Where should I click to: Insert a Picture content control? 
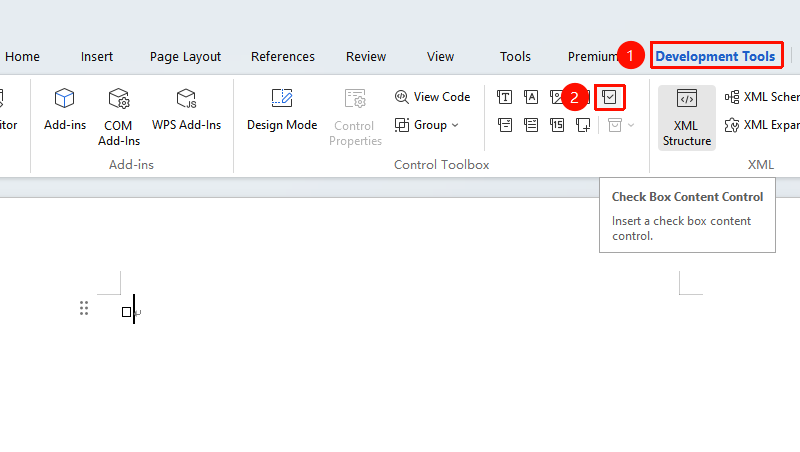[x=556, y=97]
